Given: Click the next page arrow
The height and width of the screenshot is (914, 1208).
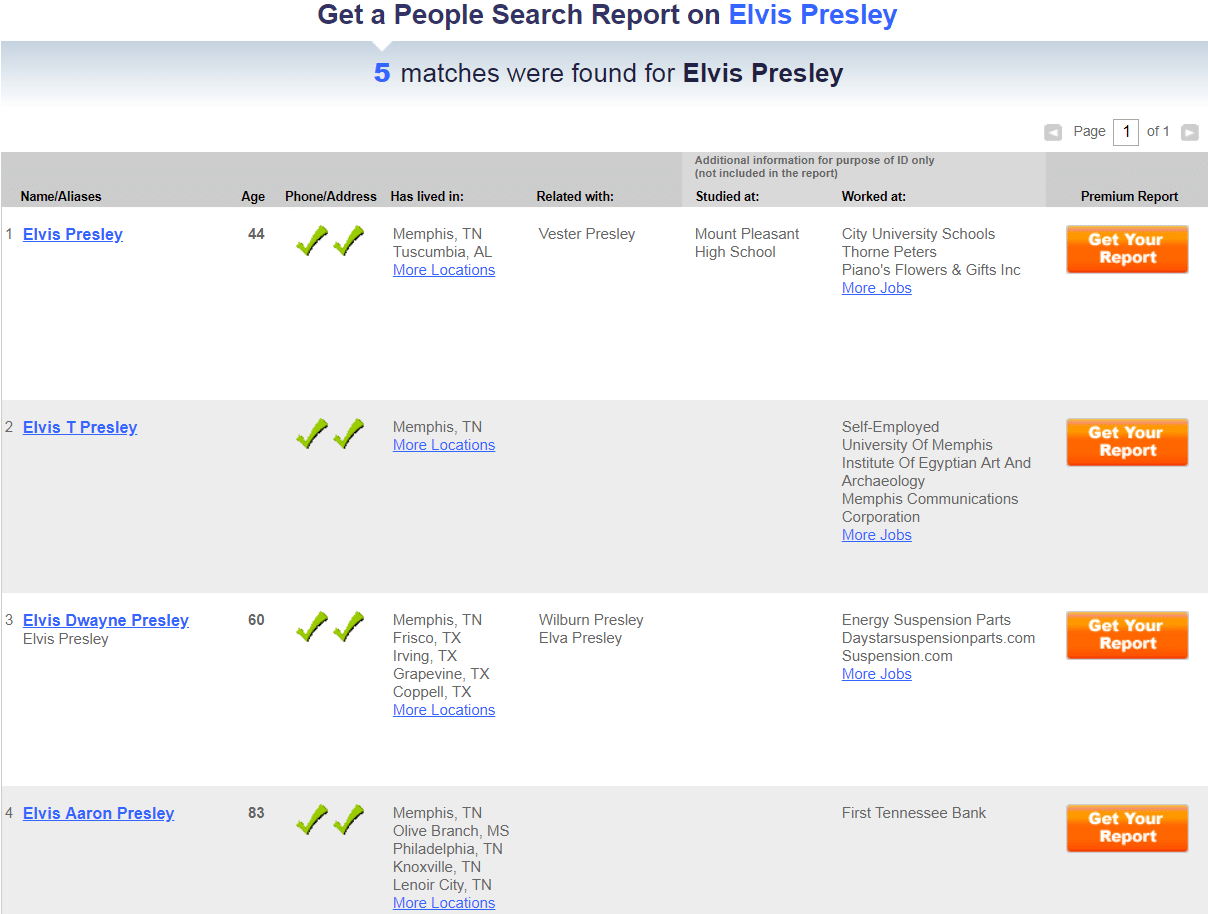Looking at the screenshot, I should pyautogui.click(x=1189, y=131).
